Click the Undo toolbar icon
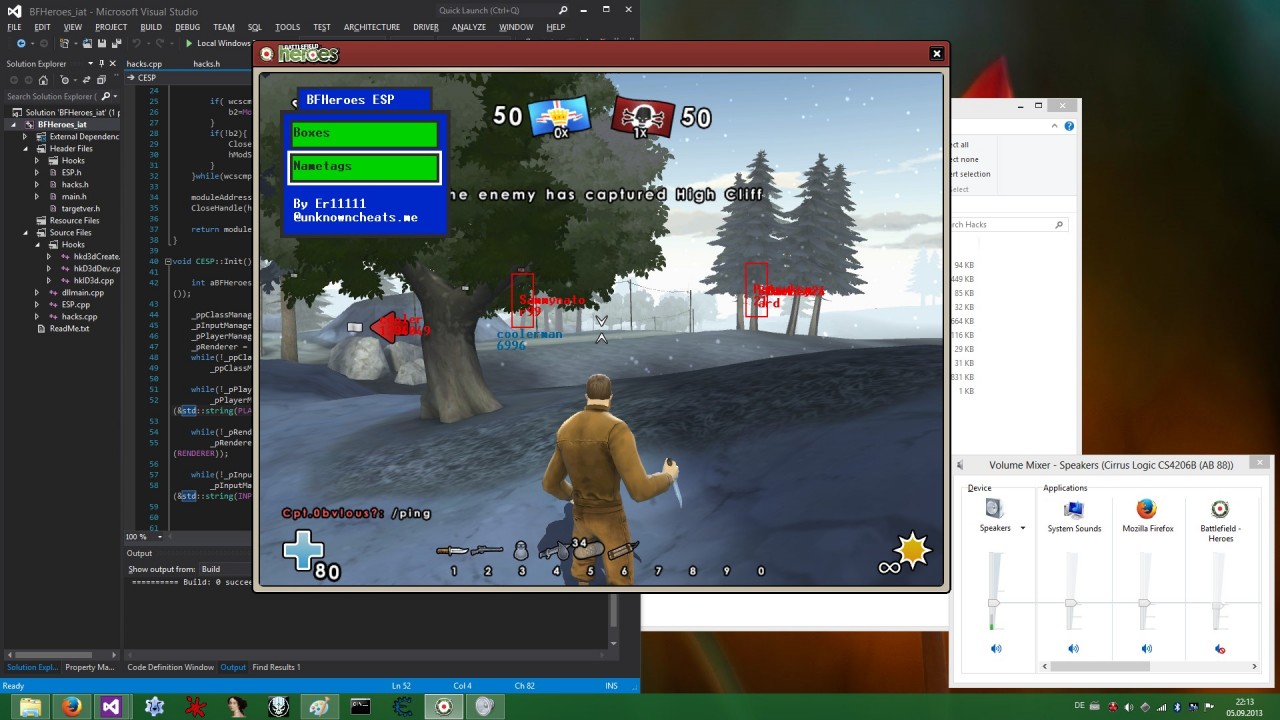Viewport: 1280px width, 720px height. [x=136, y=44]
